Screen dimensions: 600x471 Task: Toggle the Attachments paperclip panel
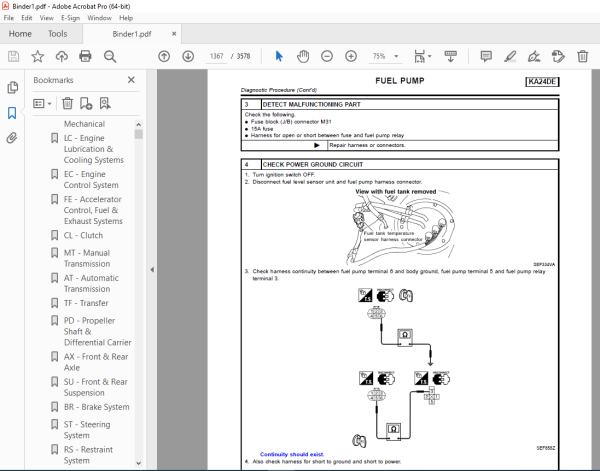13,138
